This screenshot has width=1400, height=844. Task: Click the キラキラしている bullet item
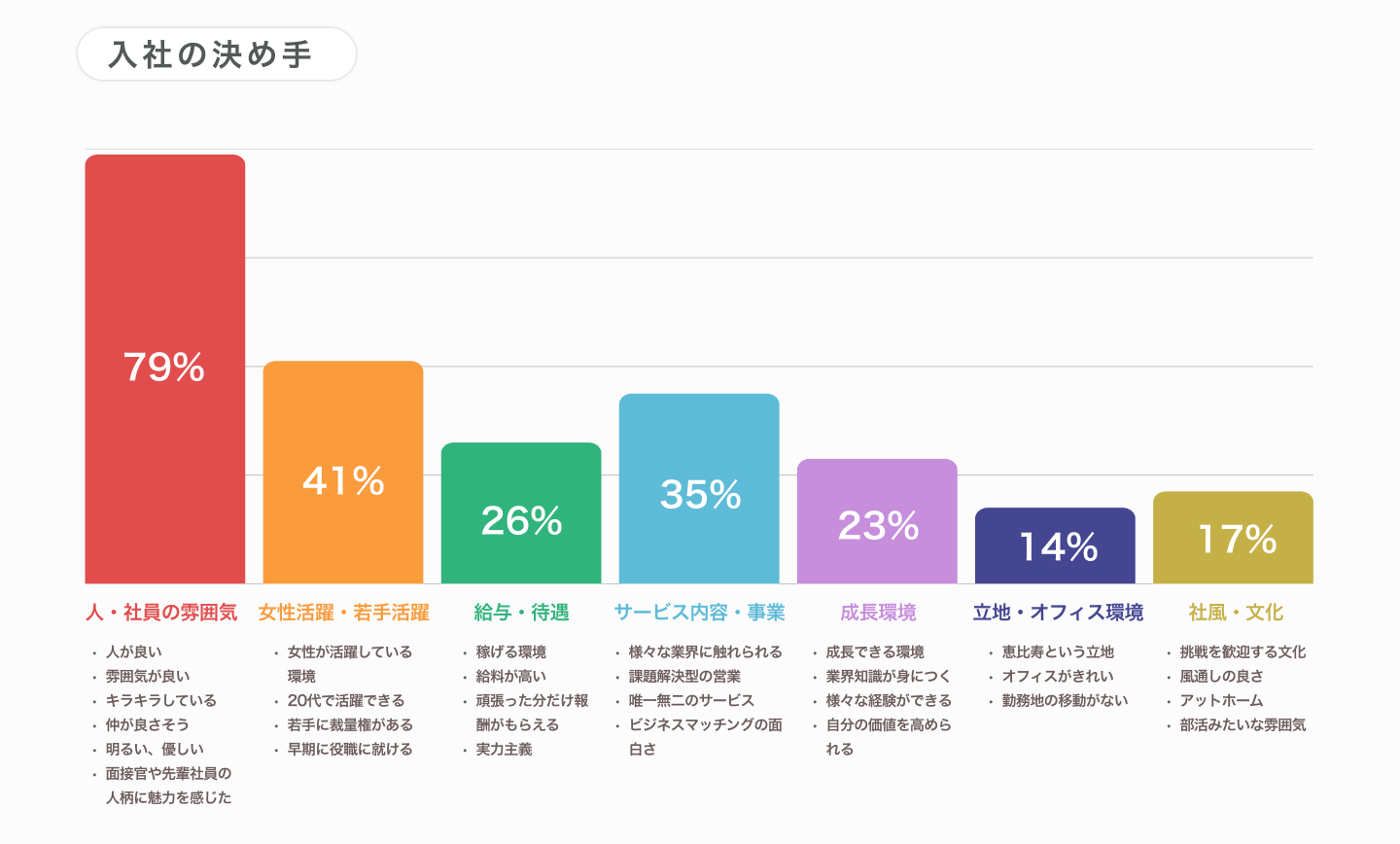pos(160,701)
